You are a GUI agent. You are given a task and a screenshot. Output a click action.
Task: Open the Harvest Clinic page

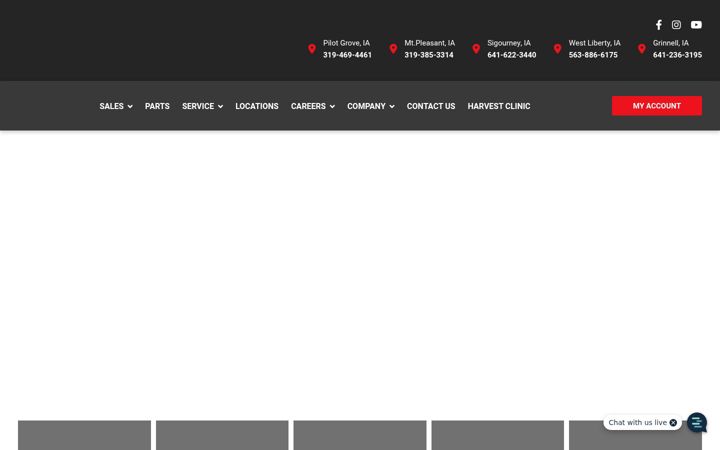pos(499,106)
